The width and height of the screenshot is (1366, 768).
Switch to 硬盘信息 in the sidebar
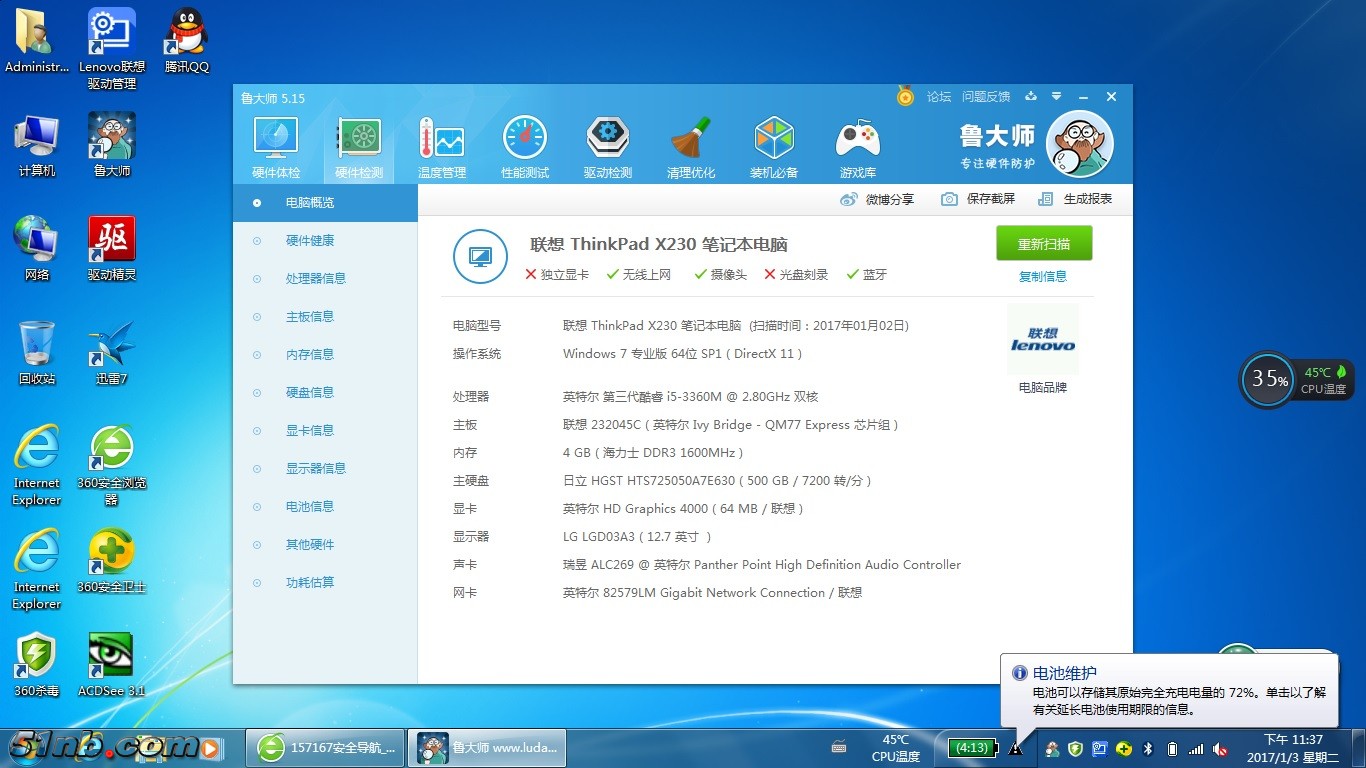pos(309,392)
